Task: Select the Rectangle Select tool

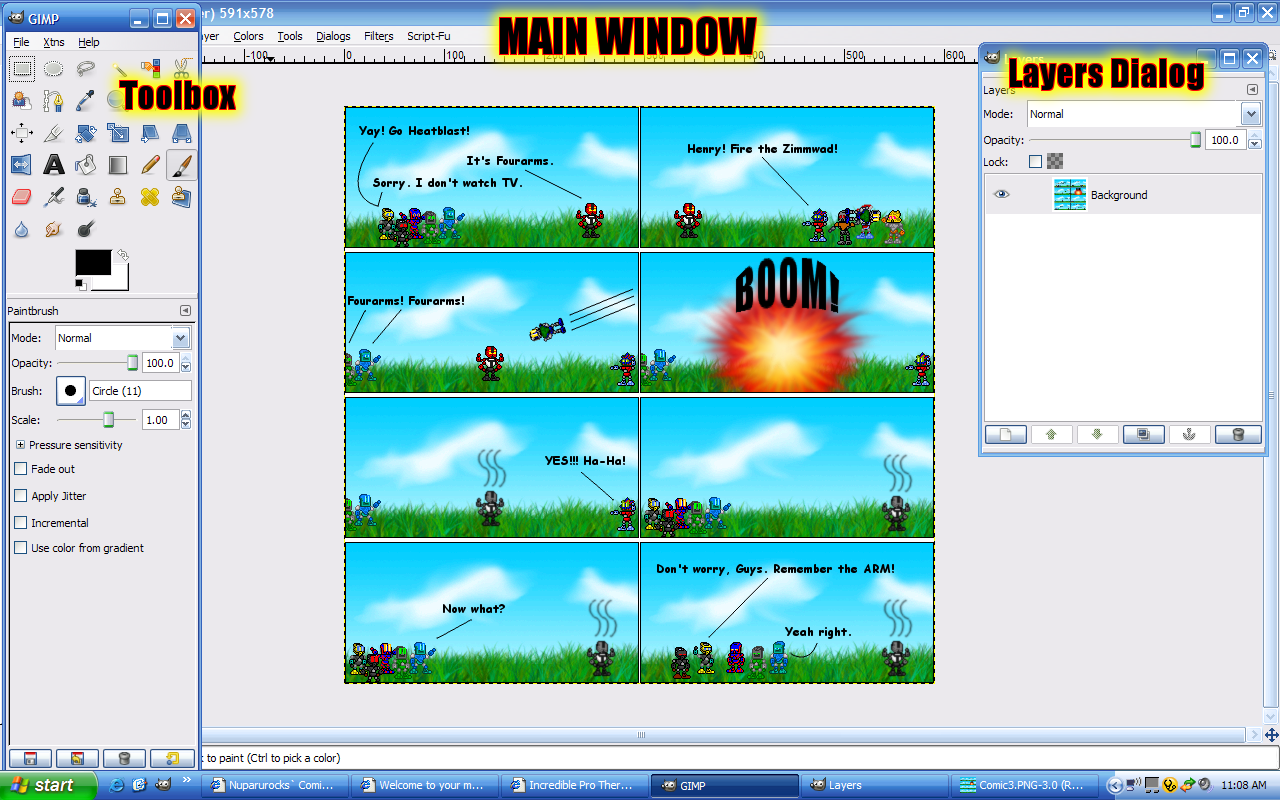Action: (x=22, y=69)
